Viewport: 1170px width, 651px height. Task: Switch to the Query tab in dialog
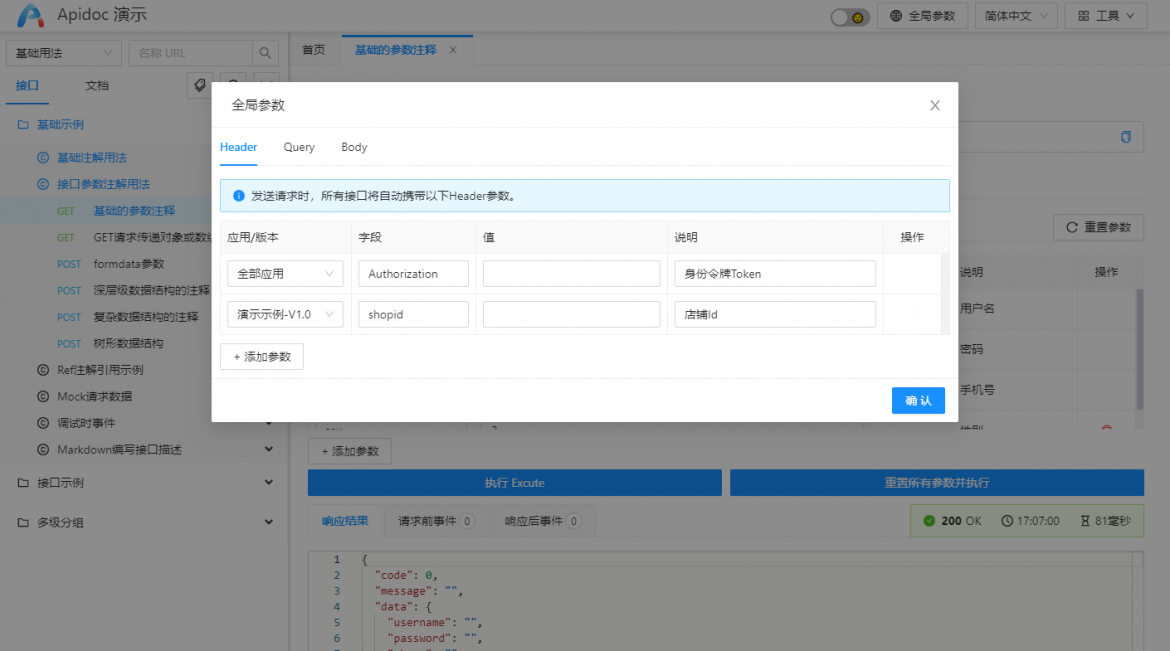click(299, 147)
